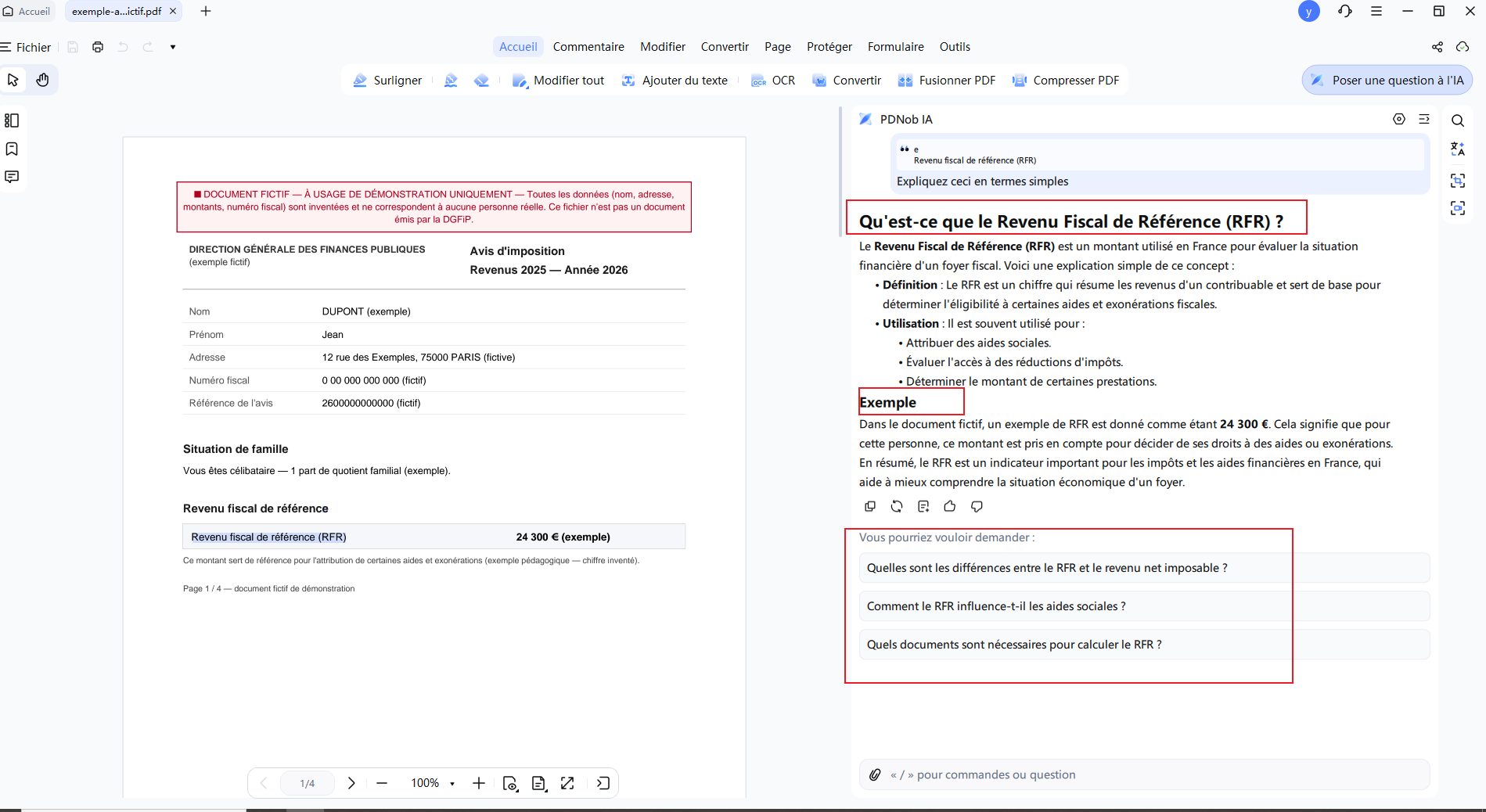Switch to the Page tab
This screenshot has height=812, width=1486.
point(778,47)
